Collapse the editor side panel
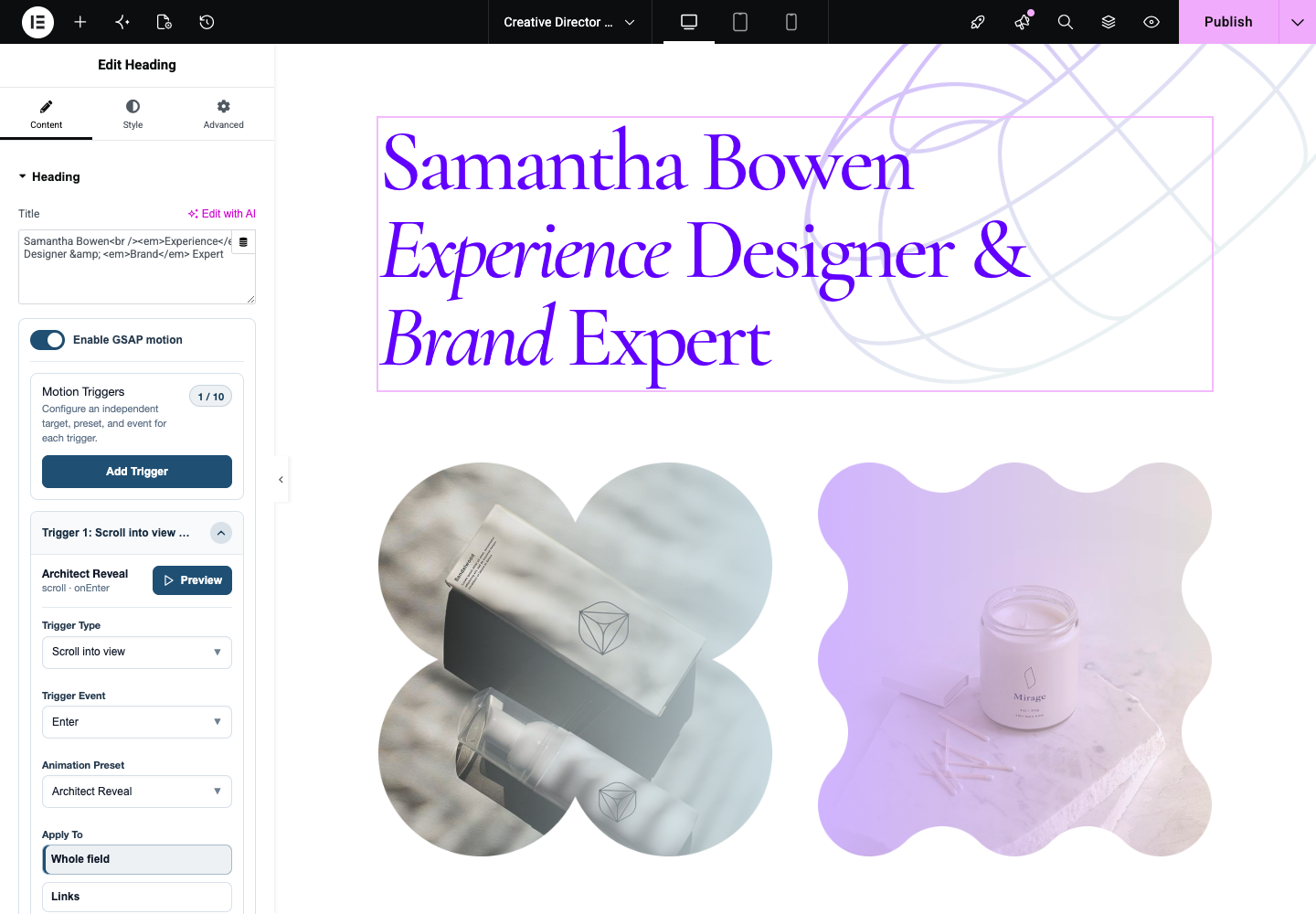This screenshot has height=914, width=1316. point(281,479)
